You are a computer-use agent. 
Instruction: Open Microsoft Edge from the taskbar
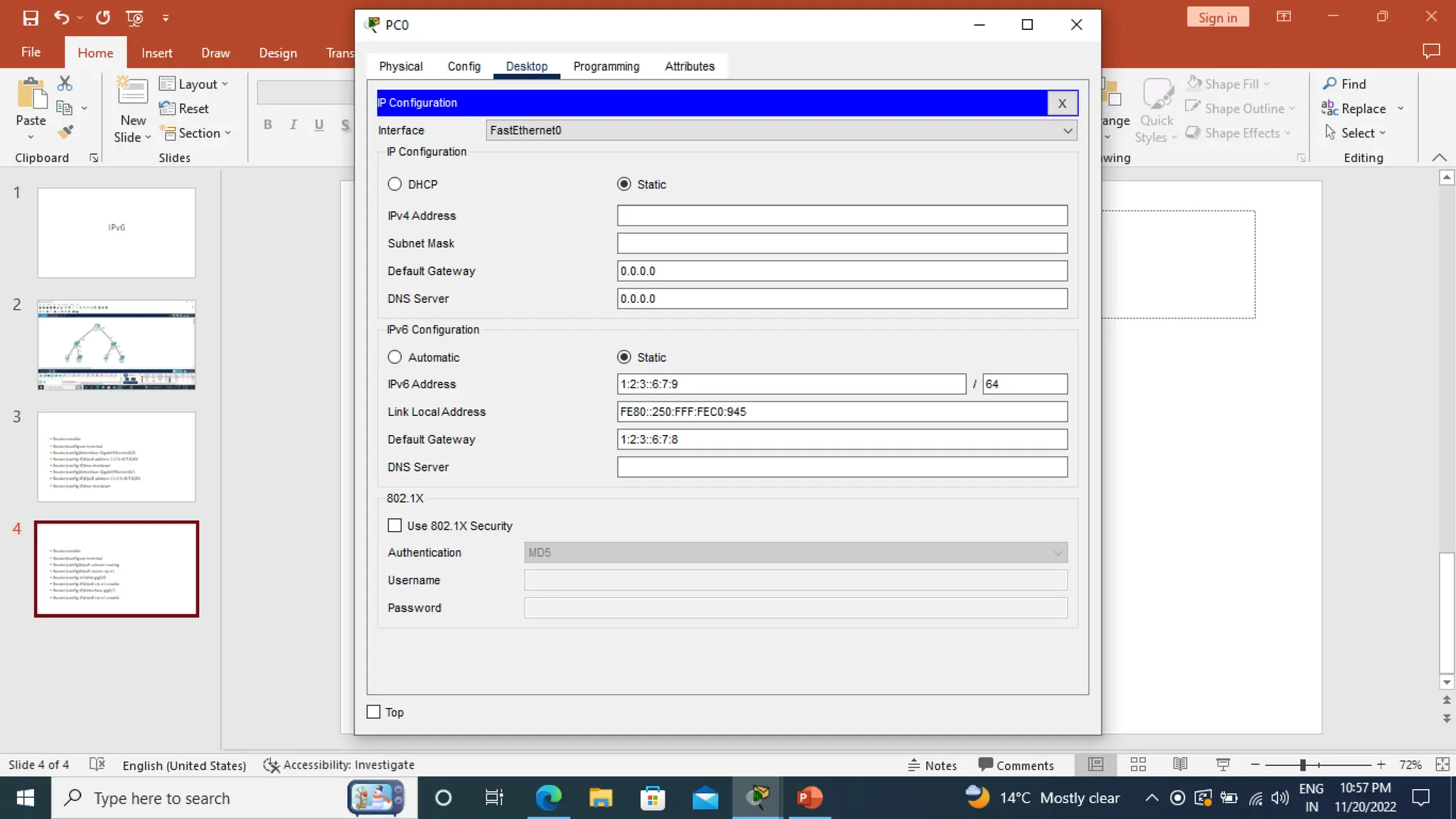(548, 798)
